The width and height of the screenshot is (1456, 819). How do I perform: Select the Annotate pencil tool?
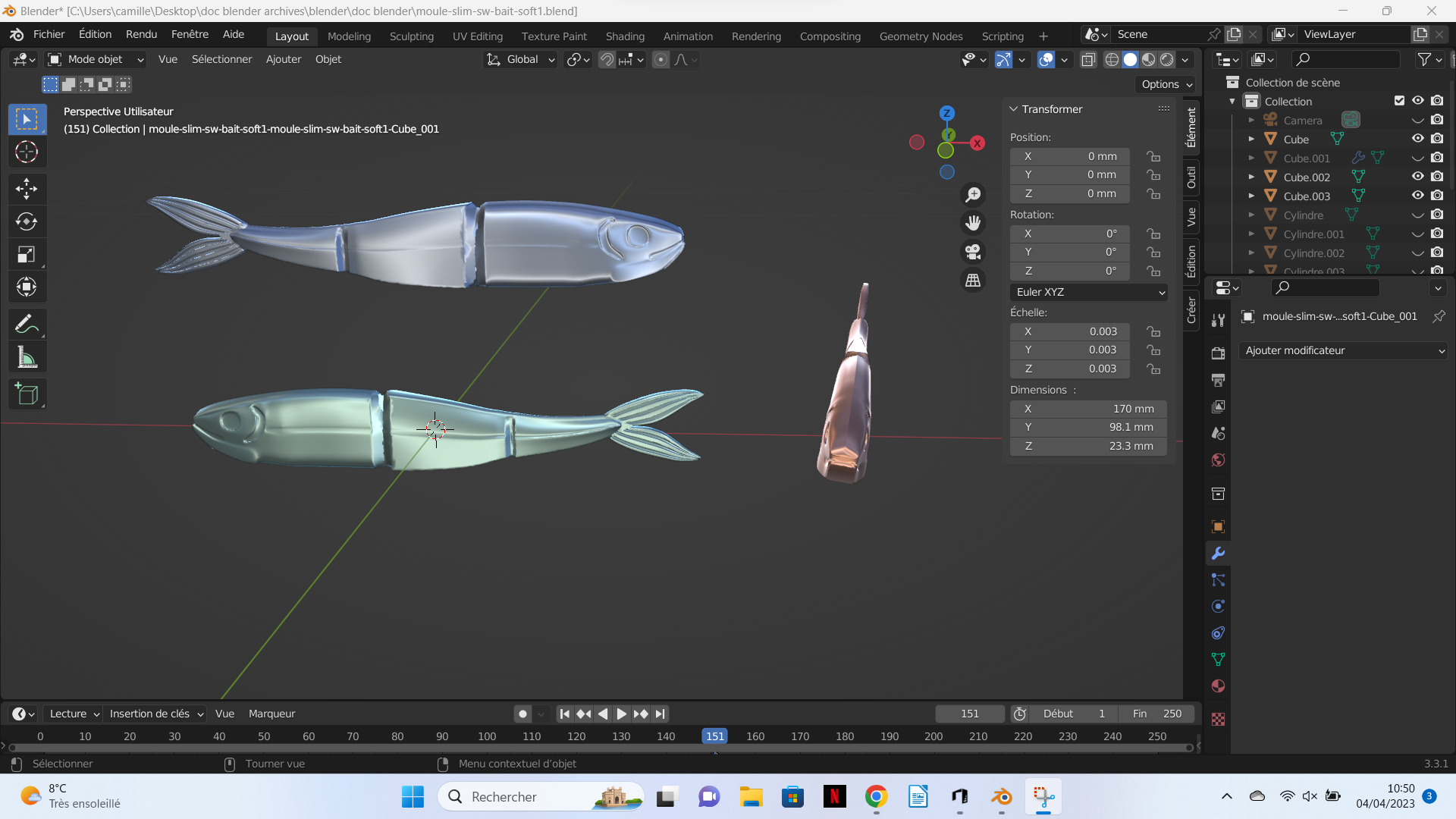click(x=27, y=324)
